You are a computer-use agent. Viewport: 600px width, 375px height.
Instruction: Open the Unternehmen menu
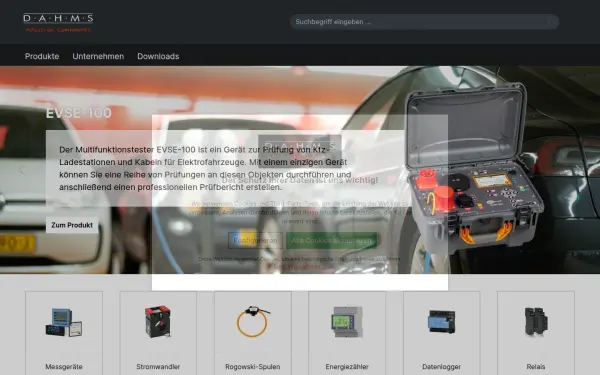[98, 56]
